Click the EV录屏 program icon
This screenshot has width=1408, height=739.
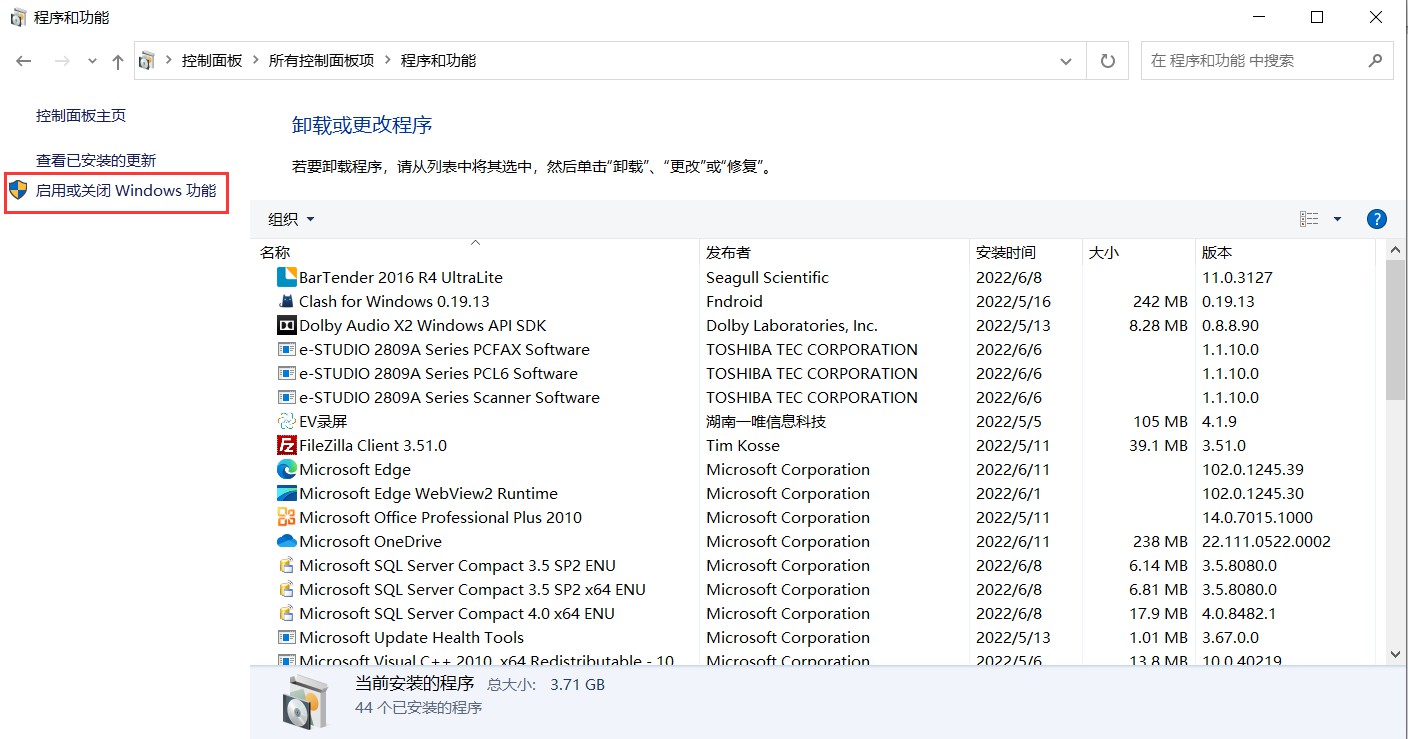286,421
